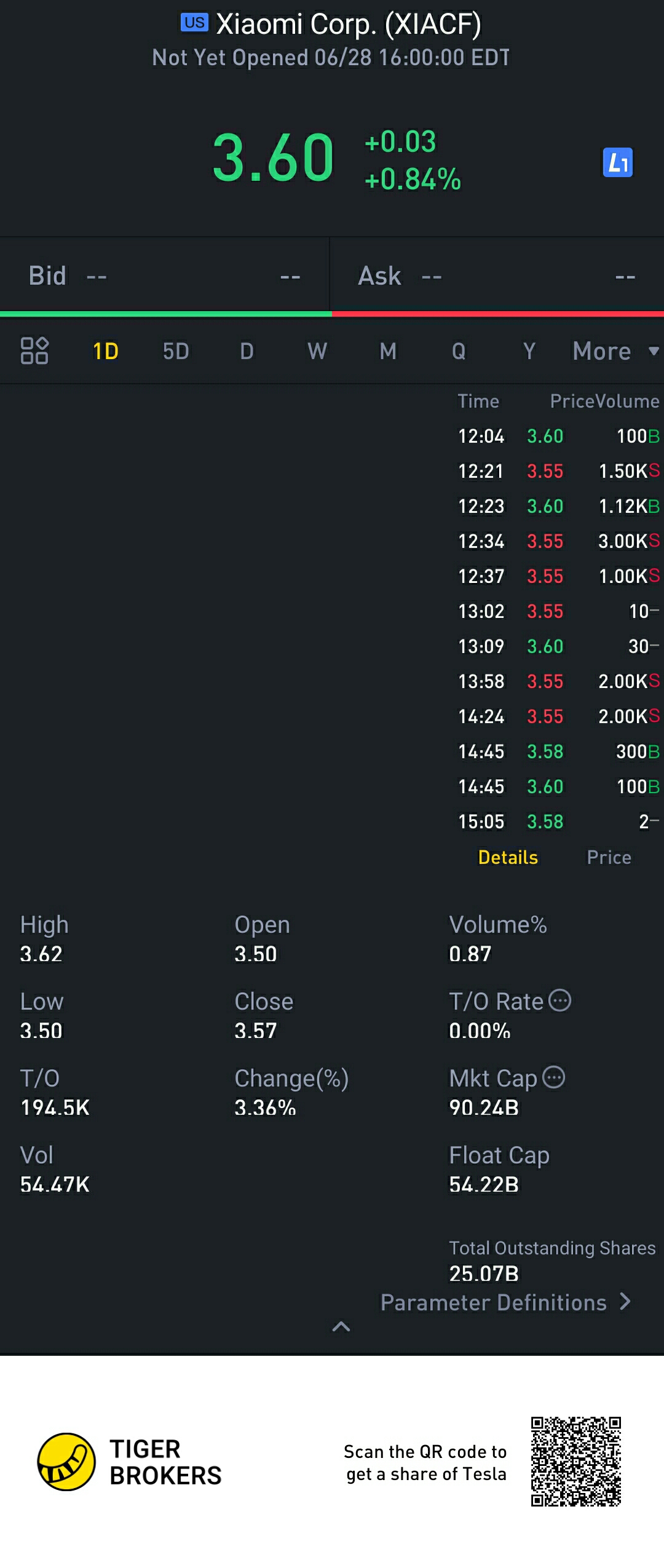Tap the T/O Rate info icon
The image size is (664, 1568).
[x=559, y=1000]
